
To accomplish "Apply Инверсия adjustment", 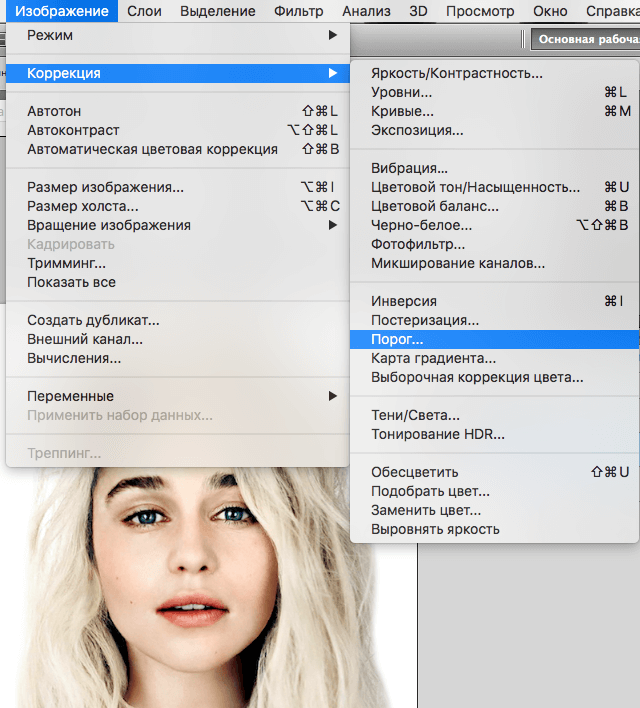I will tap(495, 301).
